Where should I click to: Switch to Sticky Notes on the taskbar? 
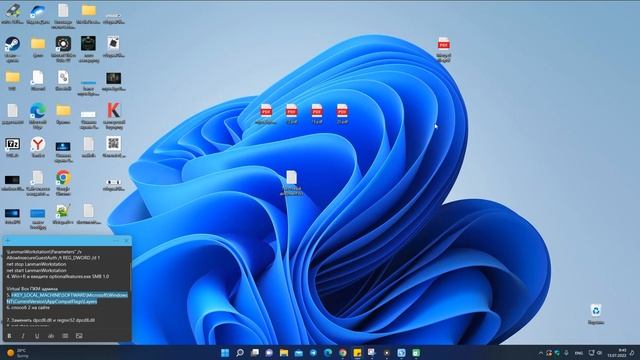[357, 353]
